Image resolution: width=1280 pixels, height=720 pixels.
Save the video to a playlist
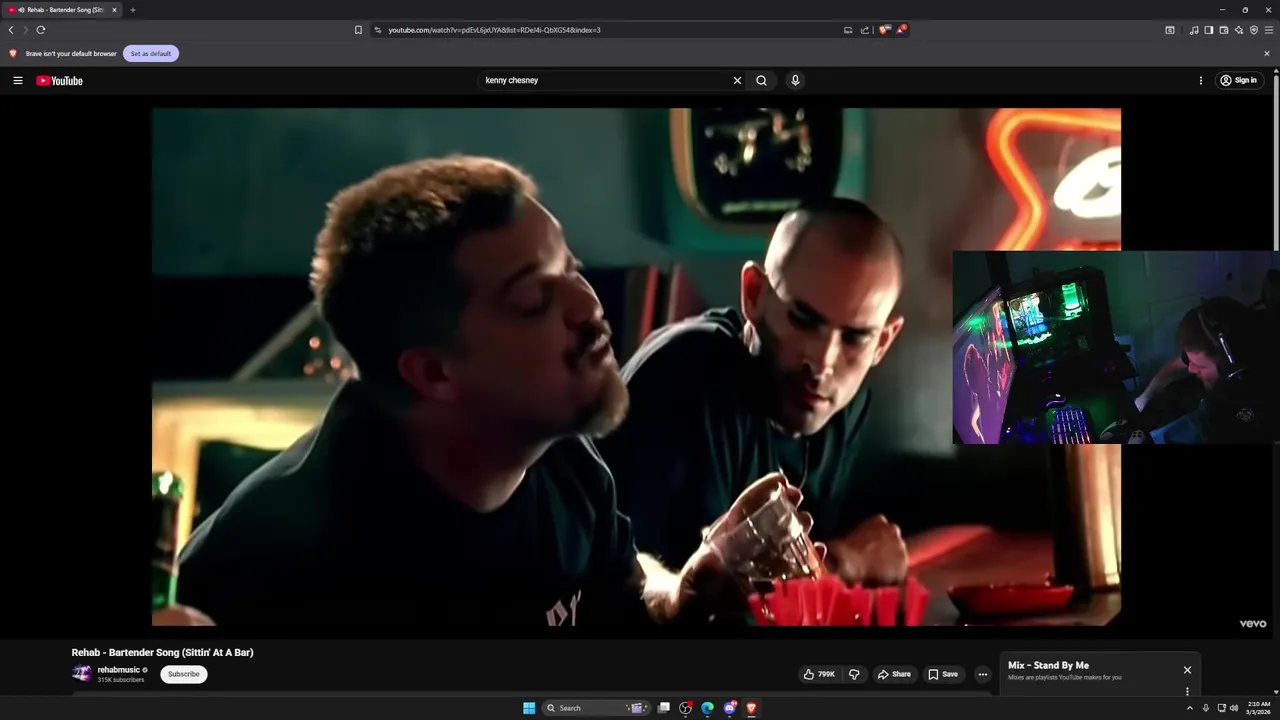(x=943, y=674)
